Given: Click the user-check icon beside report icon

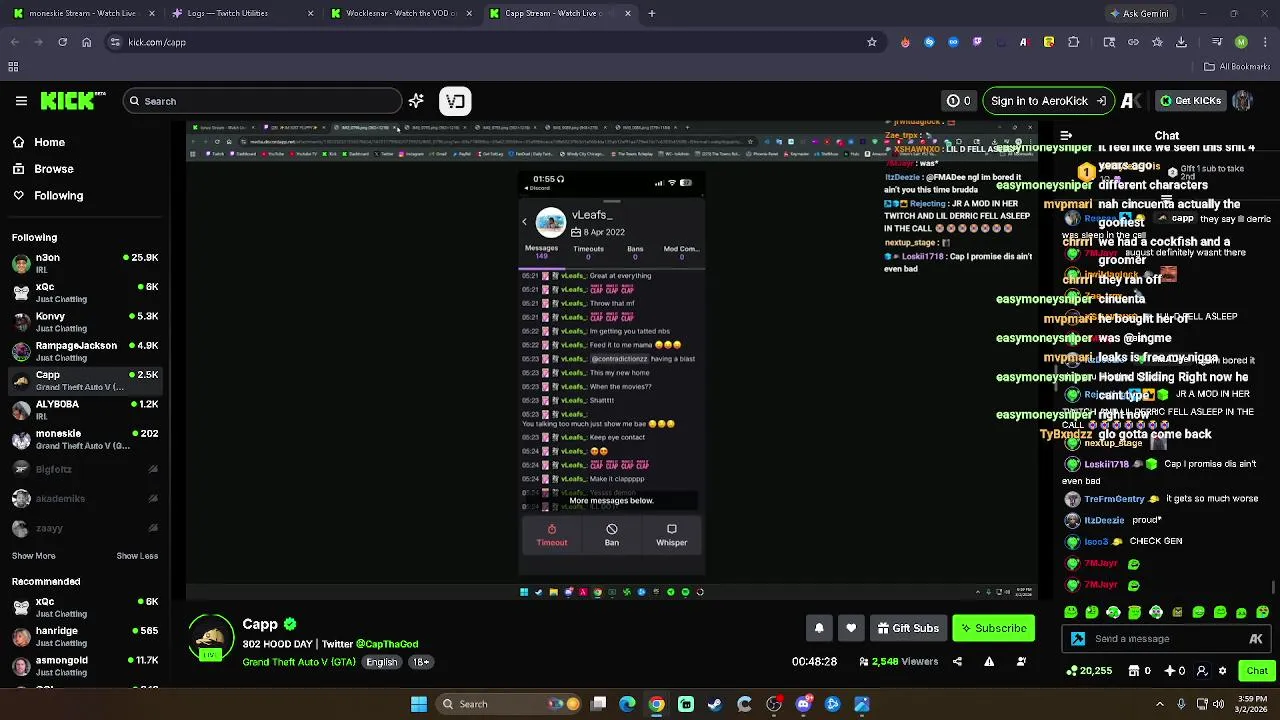Looking at the screenshot, I should (1021, 661).
